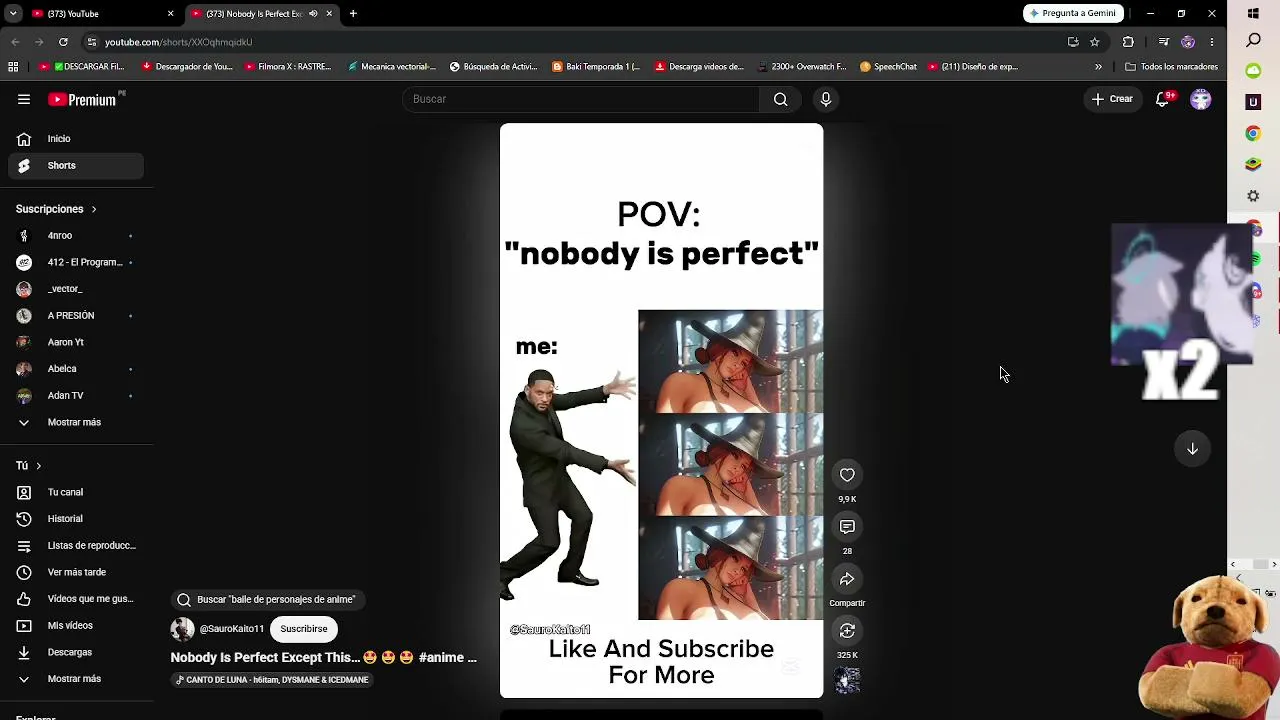Open the A PRESIÓN subscription channel
Screen dimensions: 1280x720
(x=76, y=316)
